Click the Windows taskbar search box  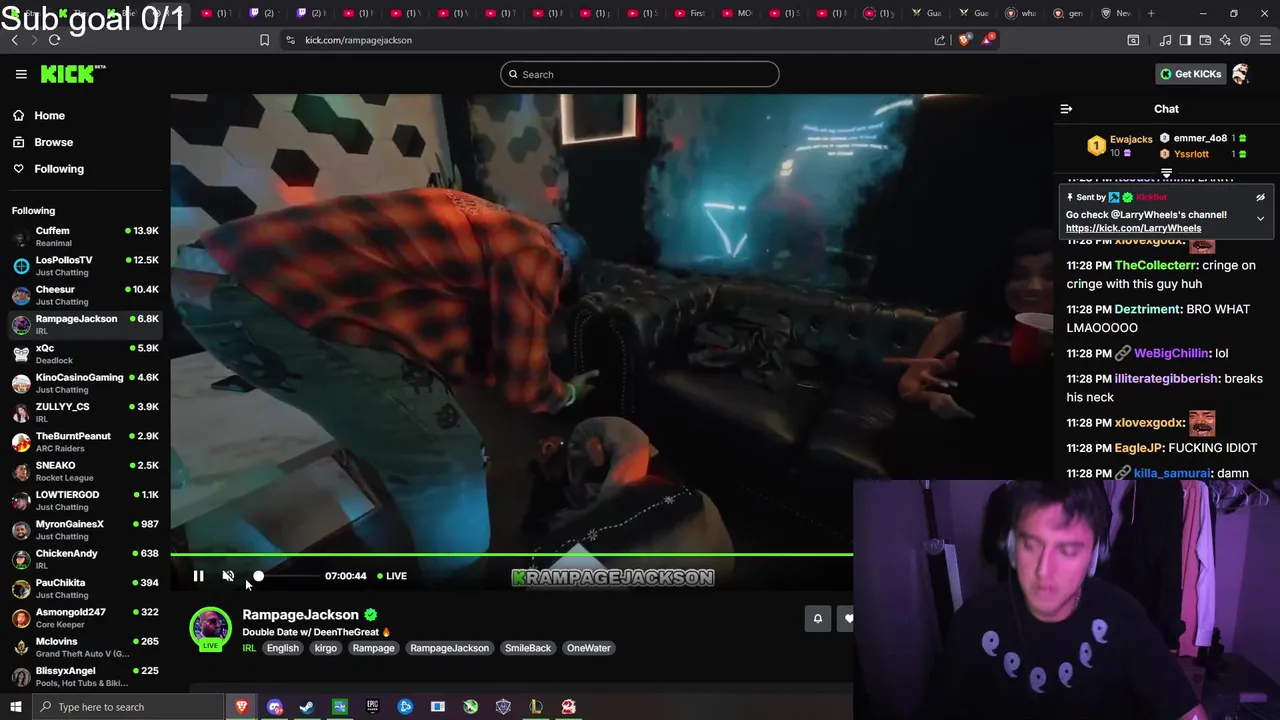(128, 707)
